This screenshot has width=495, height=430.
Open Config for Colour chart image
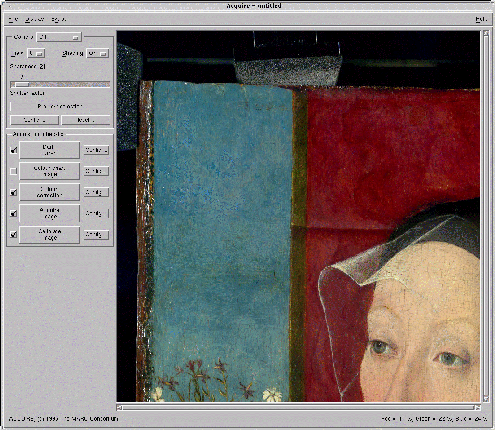coord(96,171)
